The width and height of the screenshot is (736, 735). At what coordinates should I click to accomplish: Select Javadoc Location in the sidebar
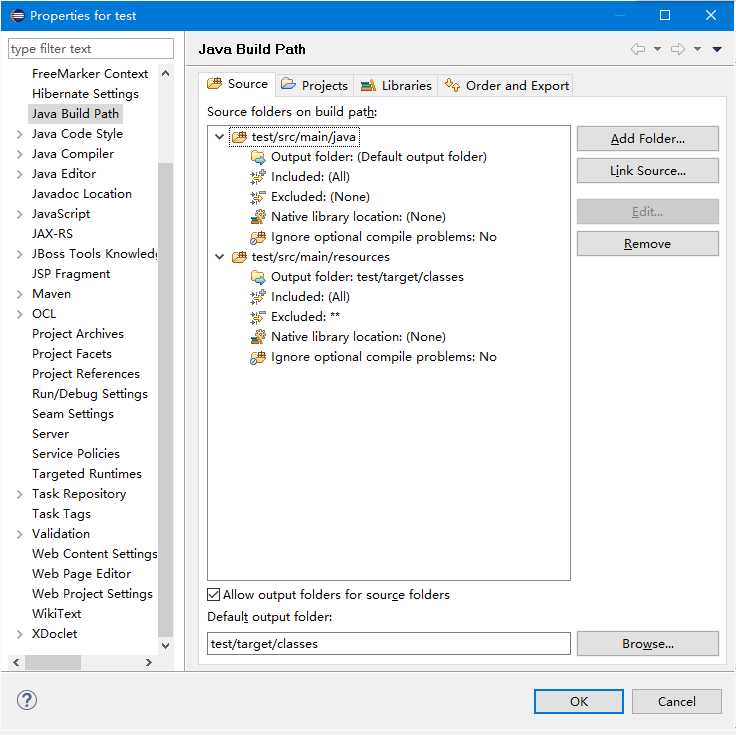82,194
